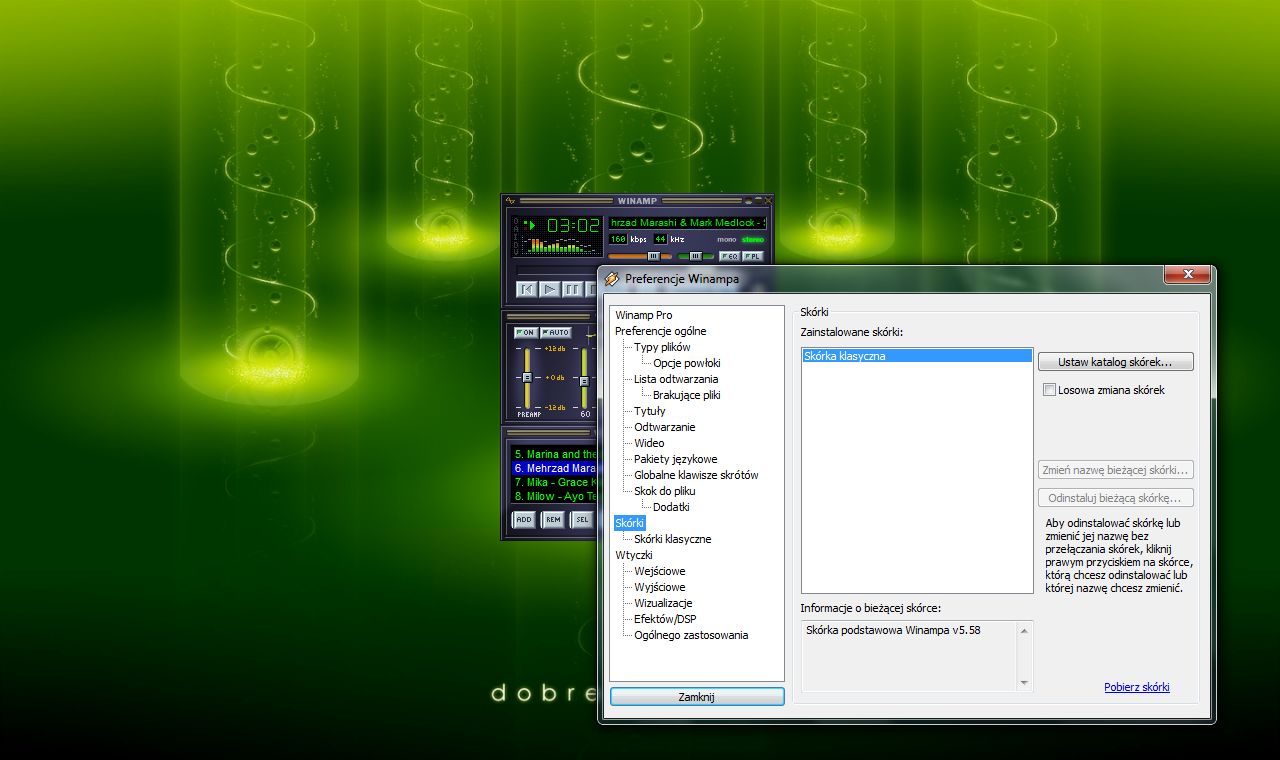Select playlist track 5 Marina and the
Screen dimensions: 1280x760
click(x=556, y=454)
